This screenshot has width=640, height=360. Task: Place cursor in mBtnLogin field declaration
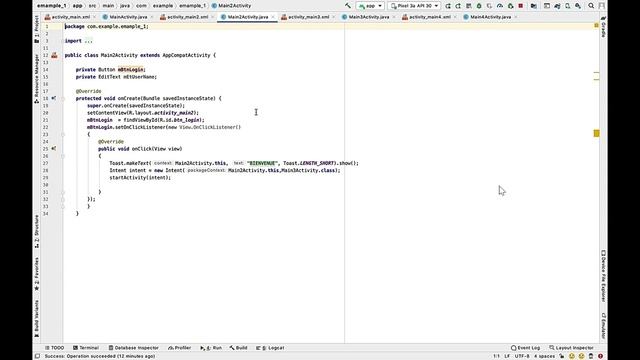(x=131, y=69)
